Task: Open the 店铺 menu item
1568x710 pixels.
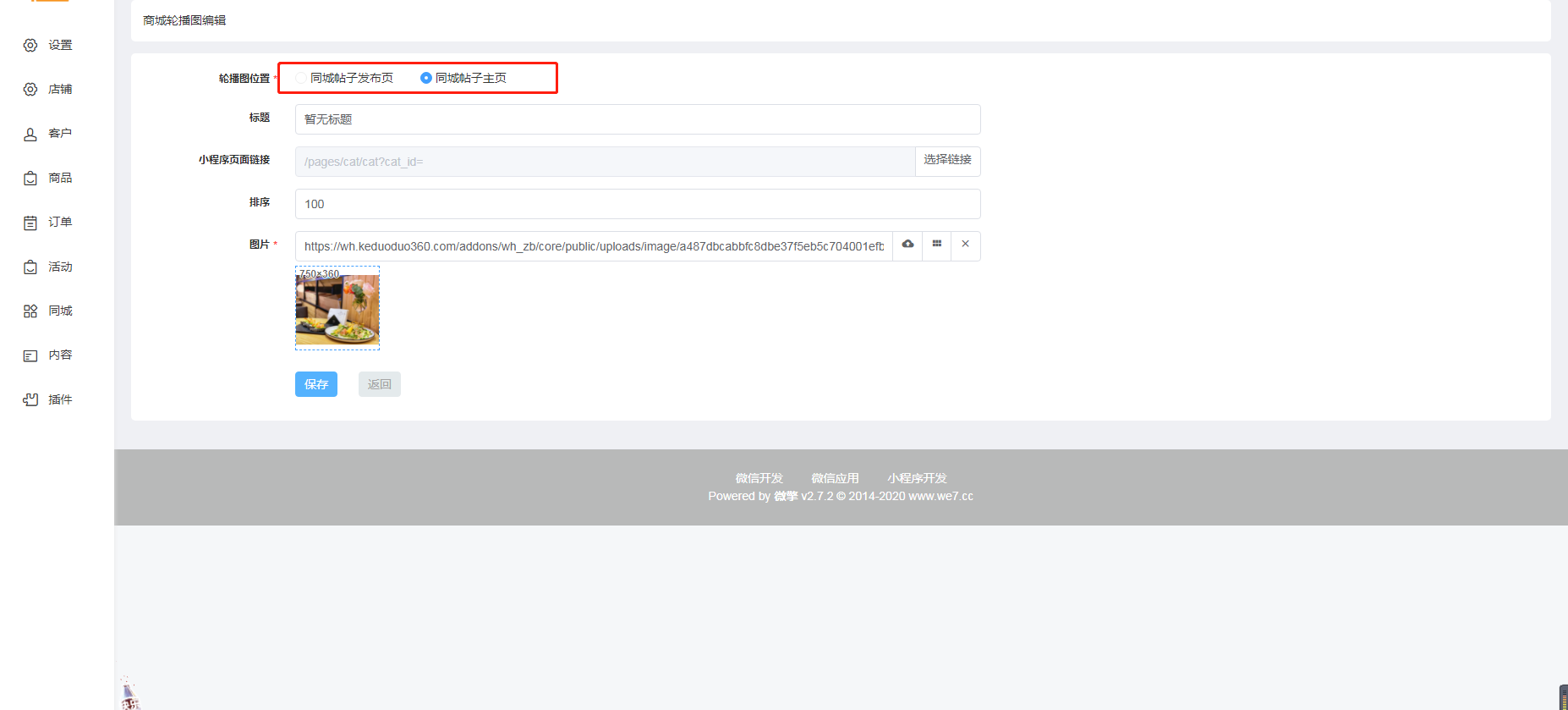Action: coord(60,89)
